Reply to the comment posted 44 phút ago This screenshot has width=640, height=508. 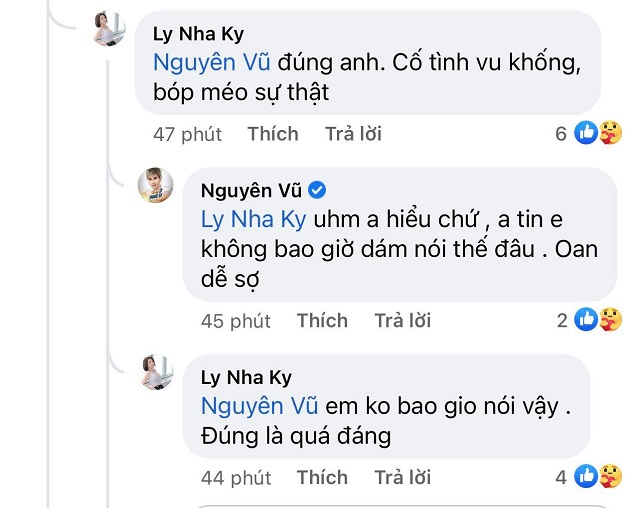(402, 477)
